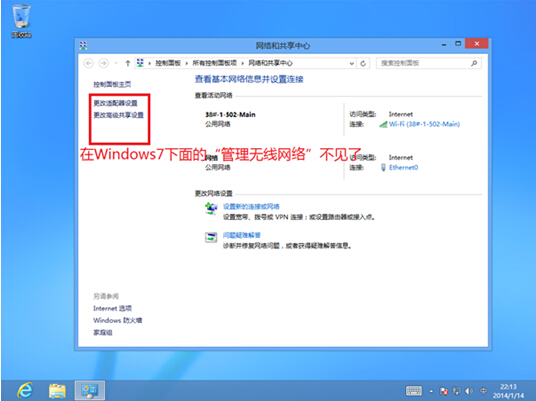Click 控制面板 in the breadcrumb path
This screenshot has height=401, width=536.
click(168, 63)
